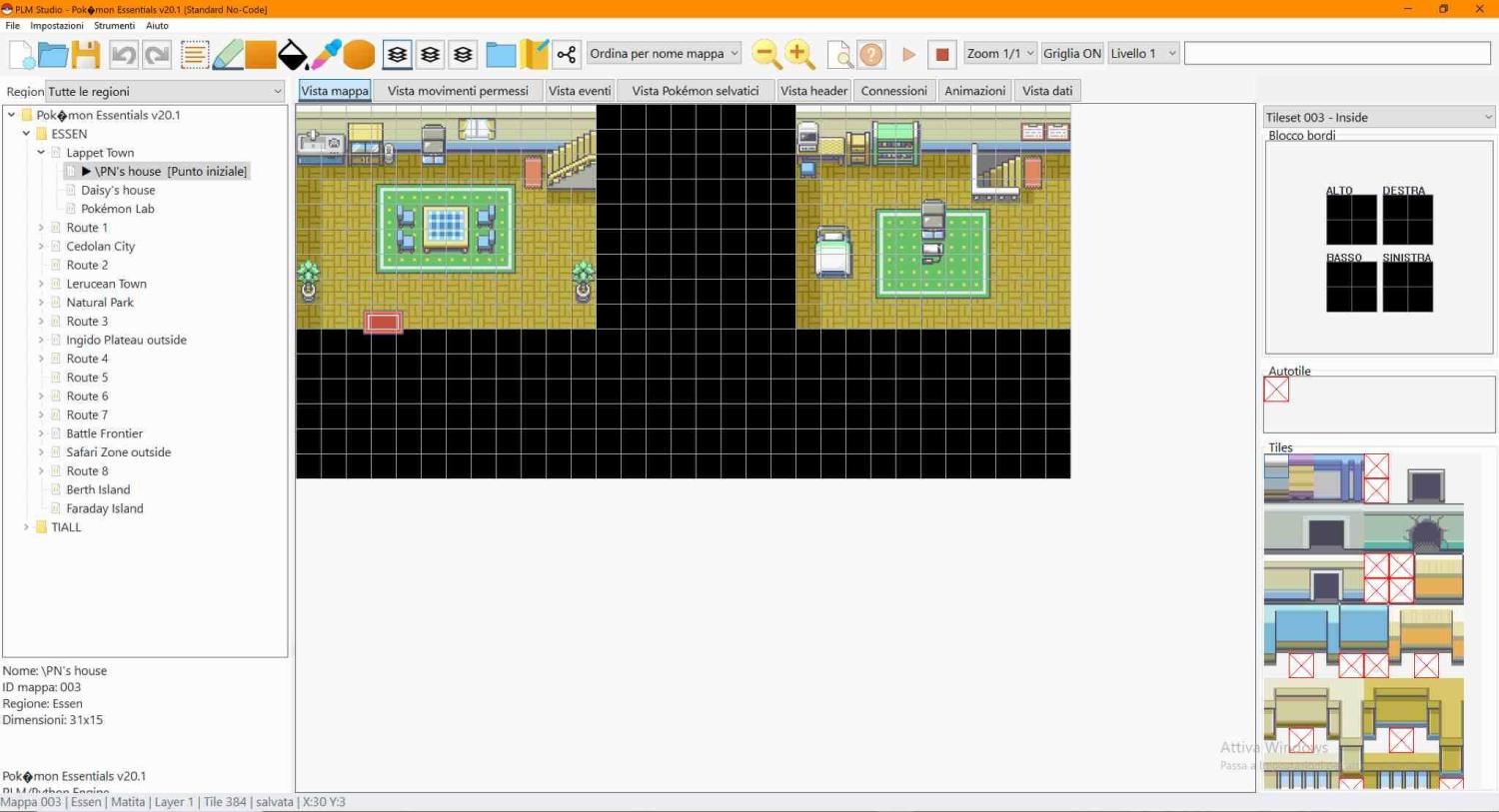Select the red doormat on the map
The image size is (1499, 812).
coord(383,322)
